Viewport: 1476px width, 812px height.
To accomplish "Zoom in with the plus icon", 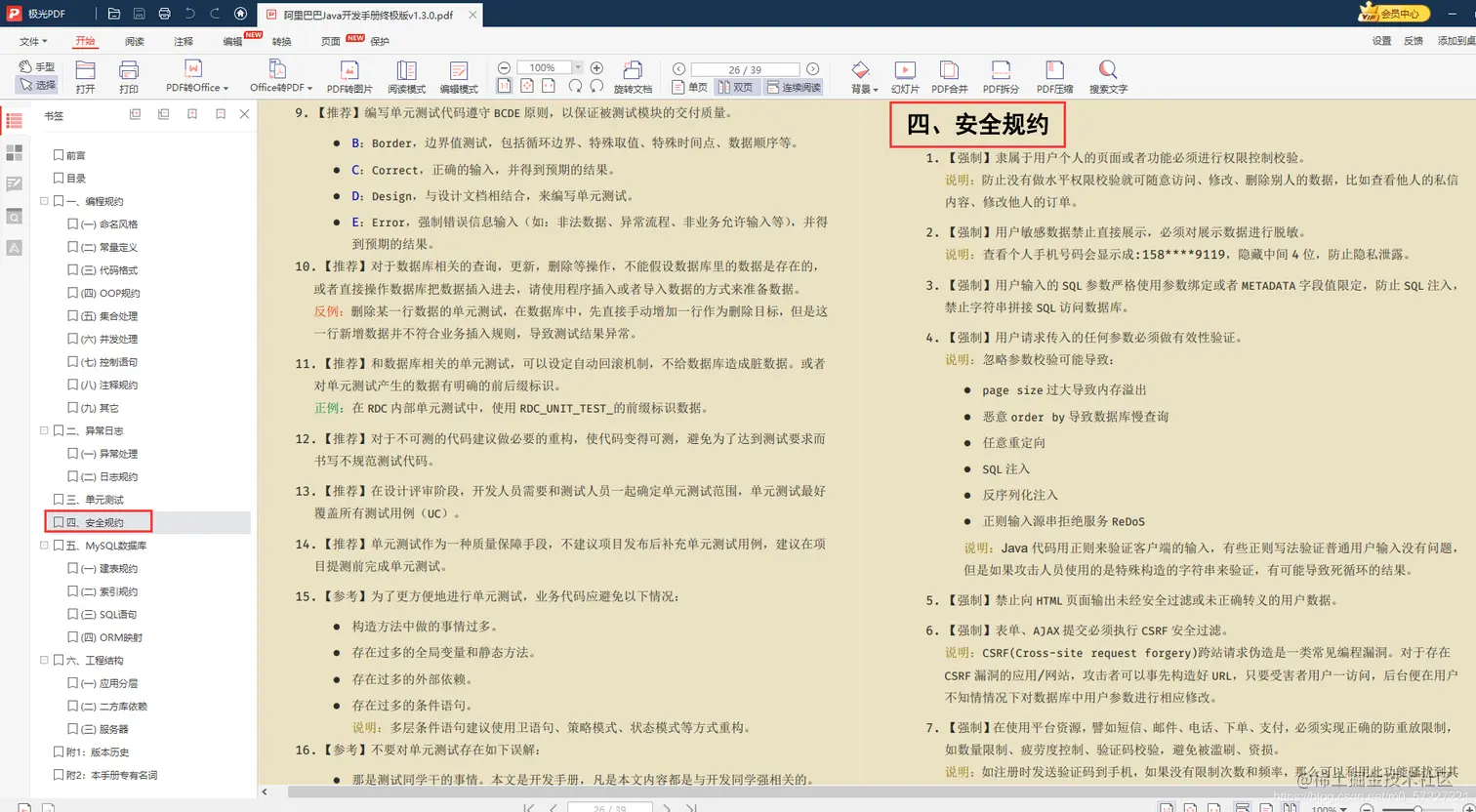I will click(597, 68).
